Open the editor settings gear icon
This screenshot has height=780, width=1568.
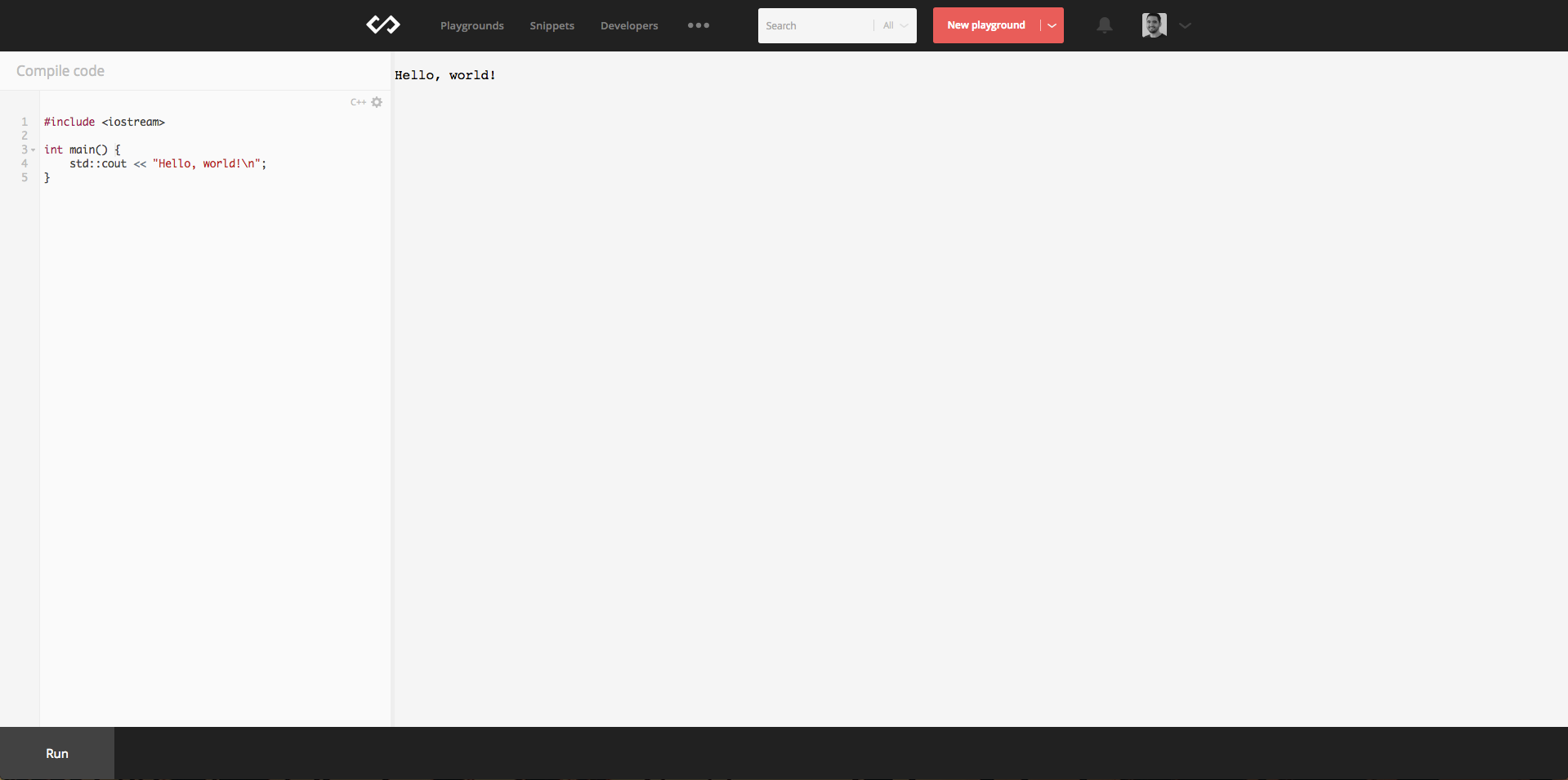377,102
